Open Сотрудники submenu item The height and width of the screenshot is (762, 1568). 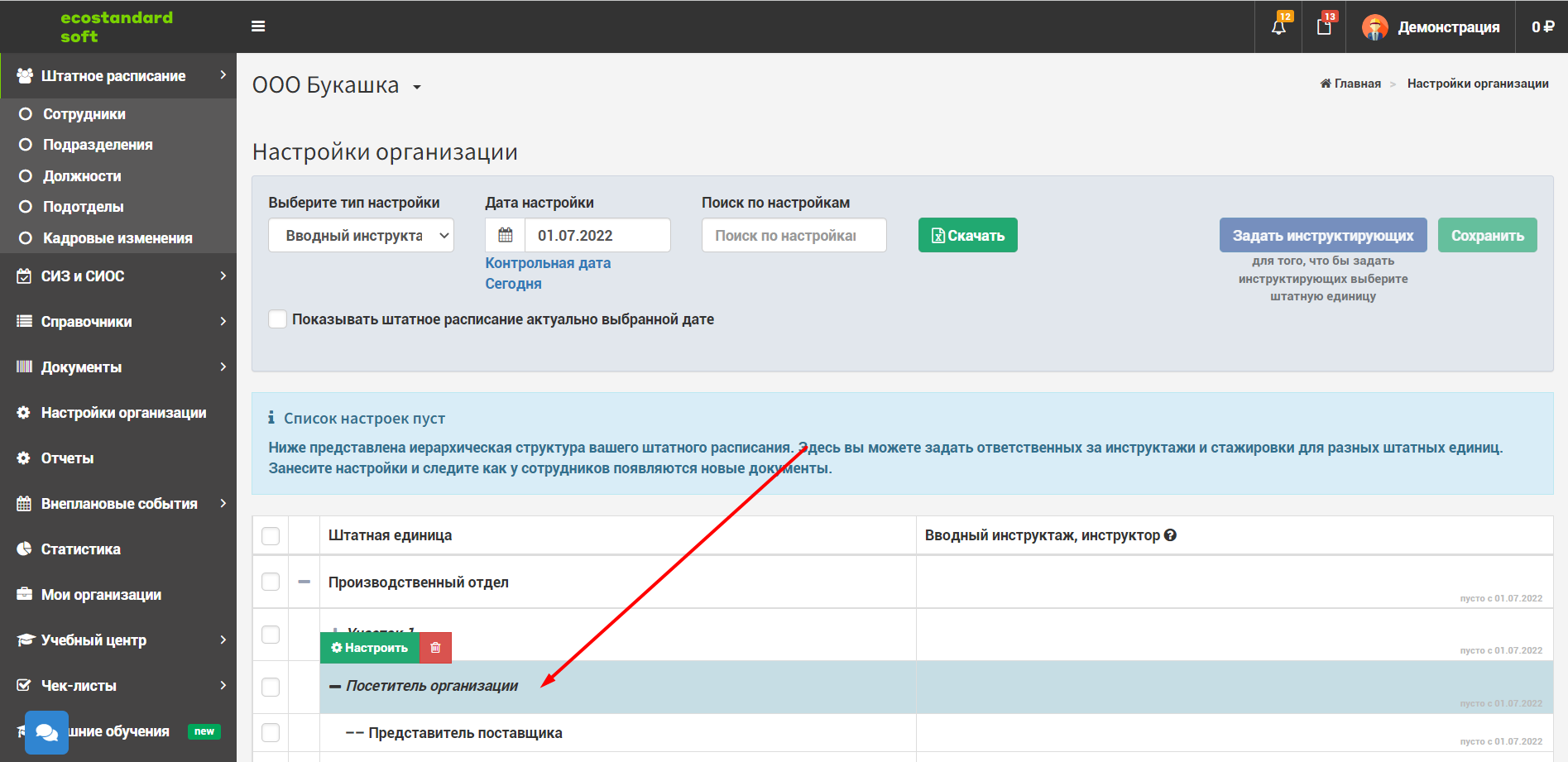coord(84,114)
